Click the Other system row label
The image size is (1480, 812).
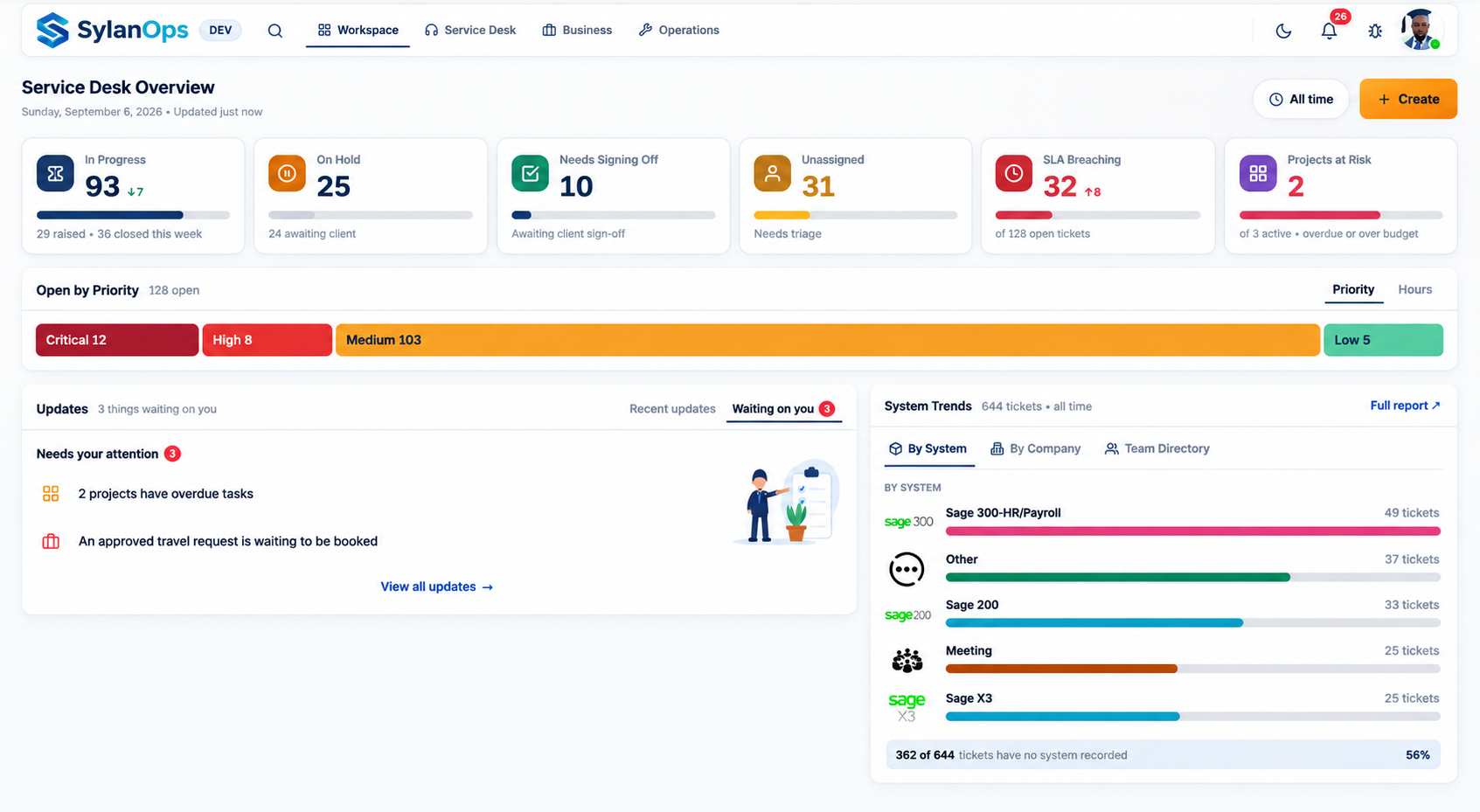click(x=962, y=559)
